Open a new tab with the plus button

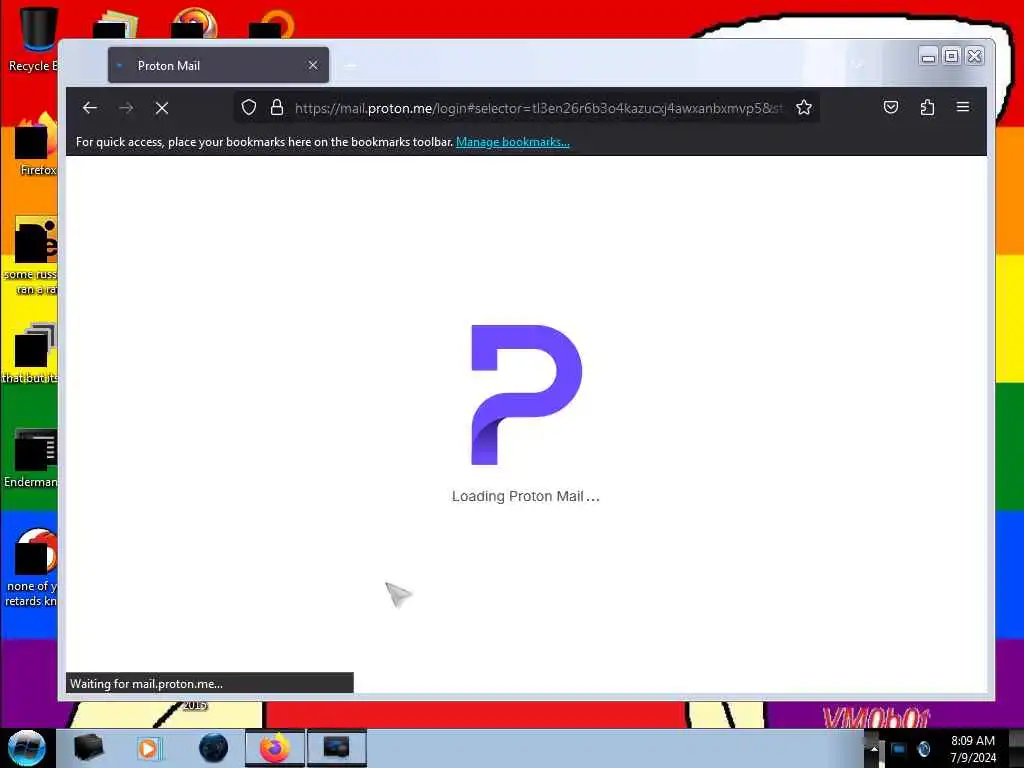[350, 65]
